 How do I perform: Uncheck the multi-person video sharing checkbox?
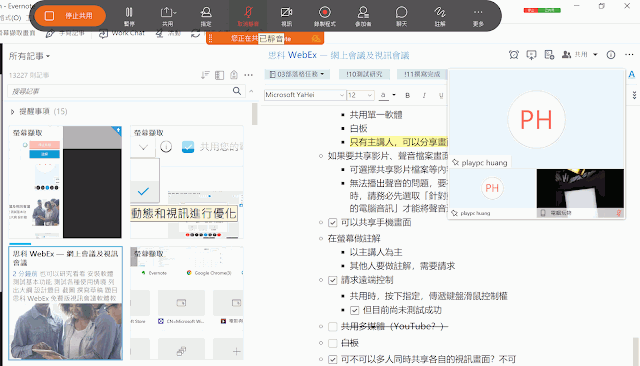pos(333,359)
